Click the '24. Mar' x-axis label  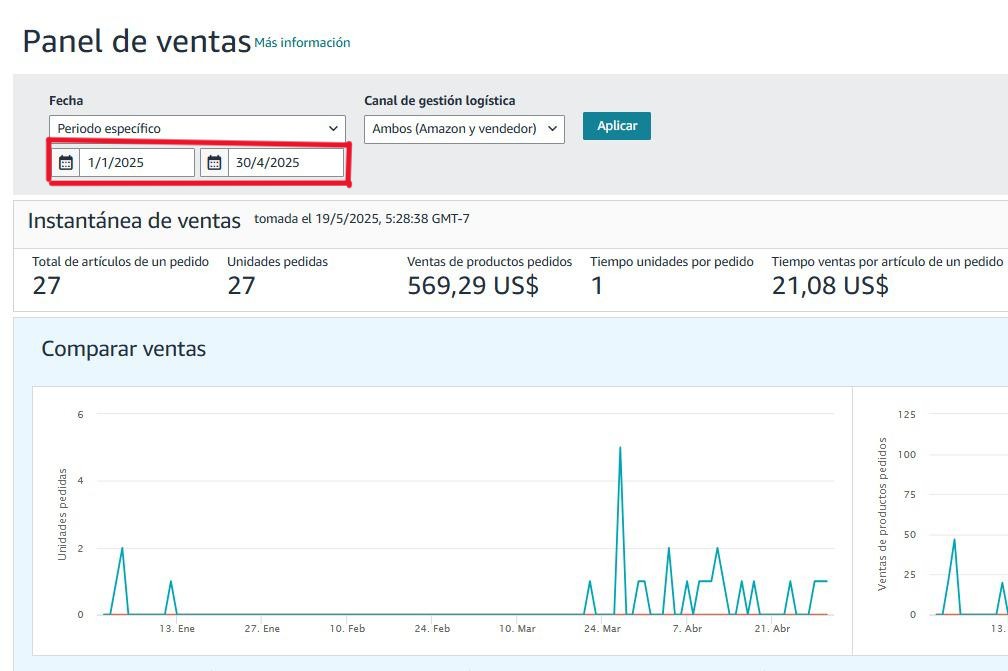pos(602,629)
